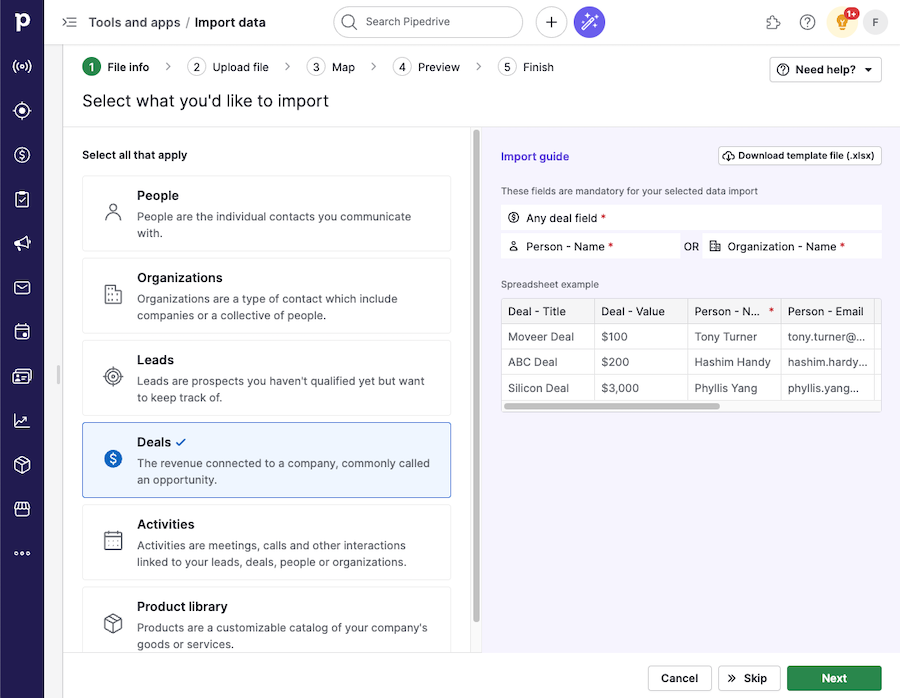900x698 pixels.
Task: Click the Cancel button
Action: 680,678
